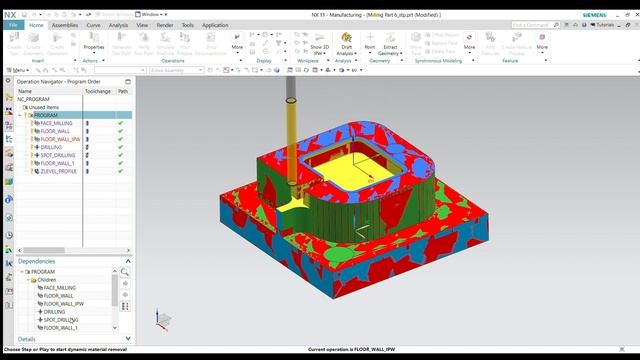Open the Menu dropdown
The height and width of the screenshot is (360, 640).
click(x=18, y=70)
